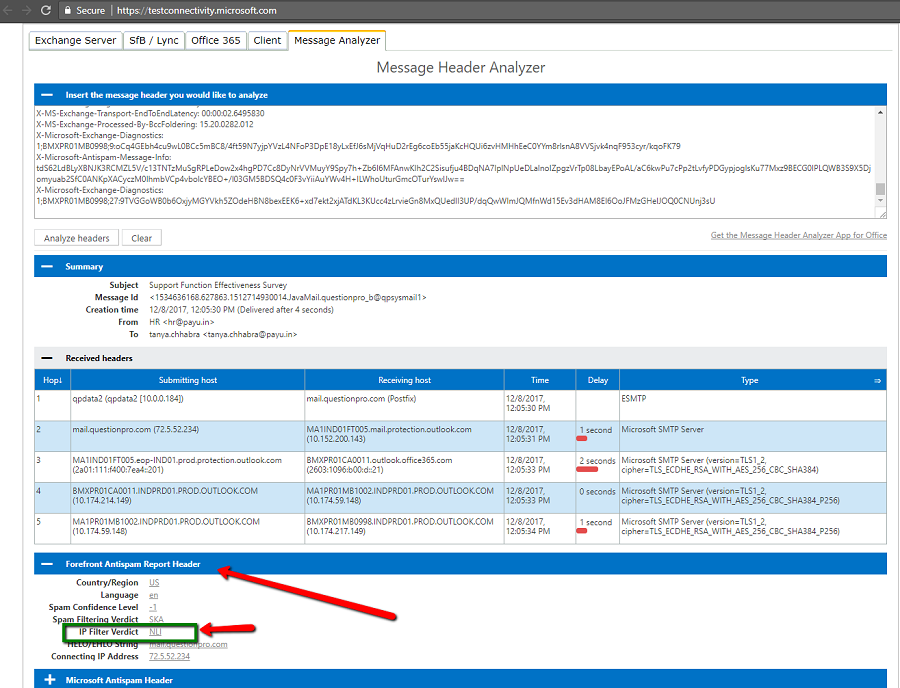Click the 72.5.52.234 connecting IP link
900x688 pixels.
tap(169, 656)
